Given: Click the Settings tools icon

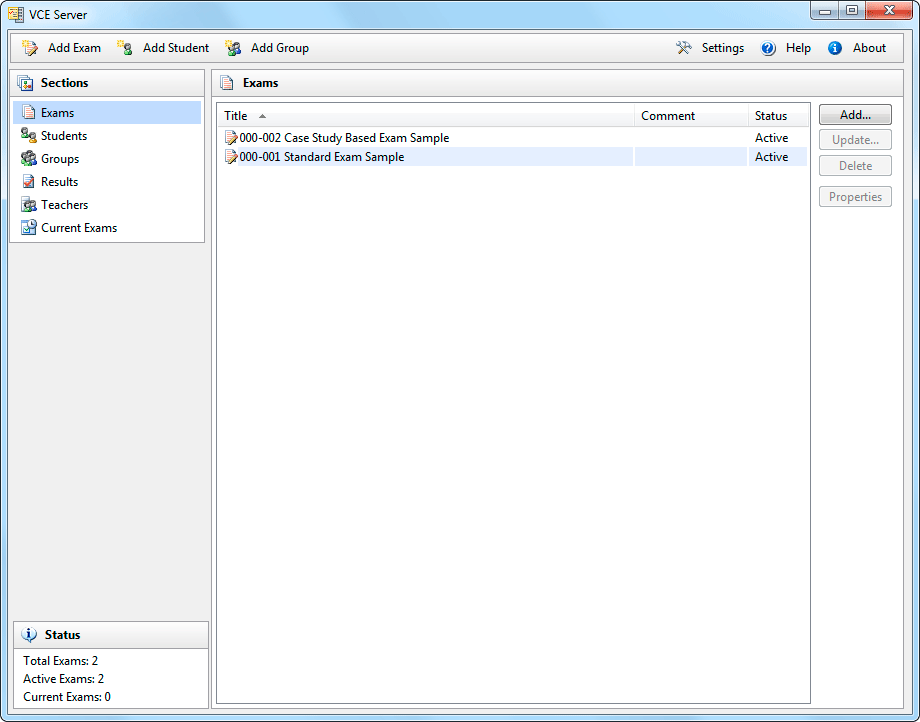Looking at the screenshot, I should tap(684, 48).
